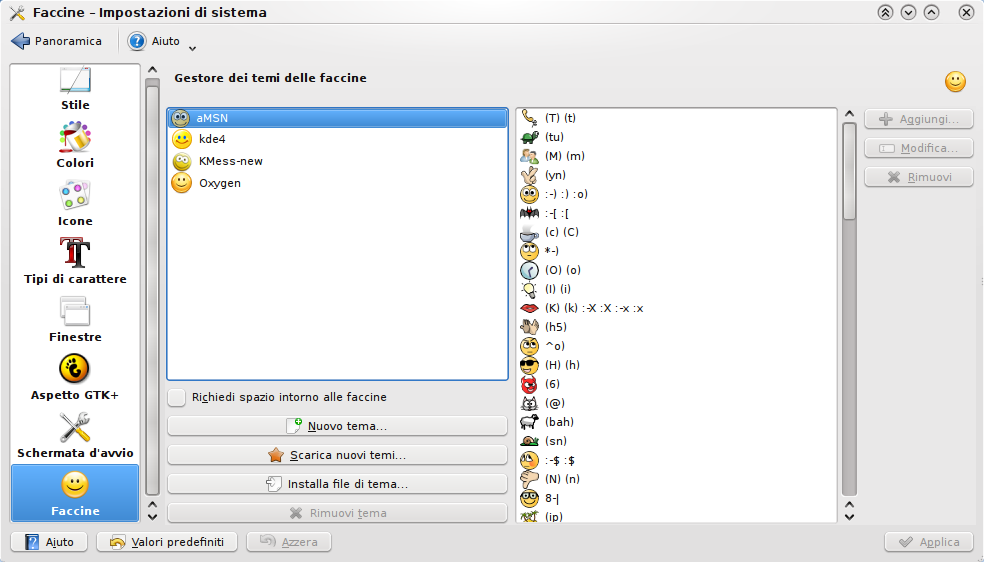The height and width of the screenshot is (562, 984).
Task: Select the turtle emoticon (tu)
Action: pos(676,137)
